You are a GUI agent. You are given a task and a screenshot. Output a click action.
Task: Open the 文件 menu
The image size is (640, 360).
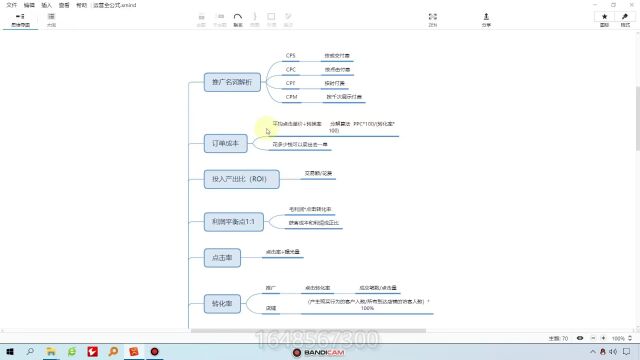pyautogui.click(x=11, y=5)
